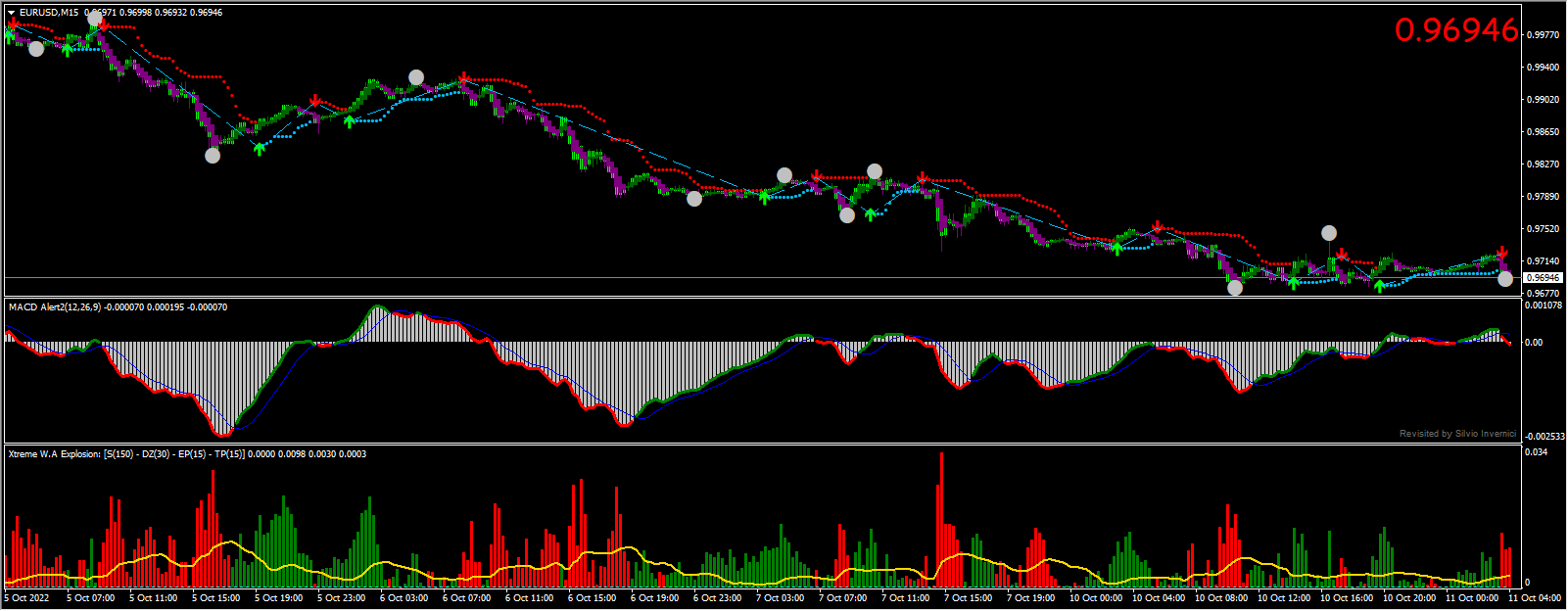Click price axis value 0.97890

[1543, 197]
